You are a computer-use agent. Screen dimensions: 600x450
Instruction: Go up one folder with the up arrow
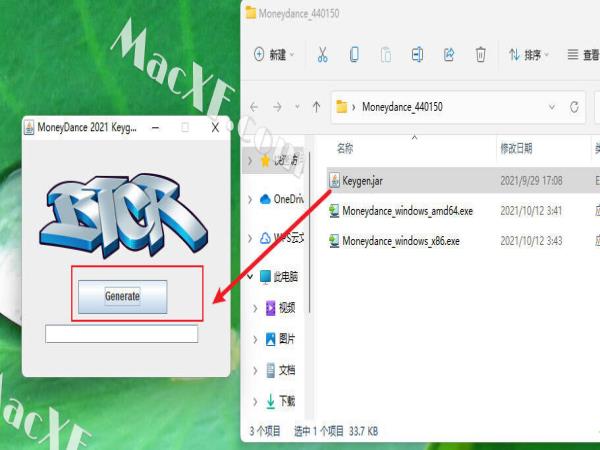(316, 107)
